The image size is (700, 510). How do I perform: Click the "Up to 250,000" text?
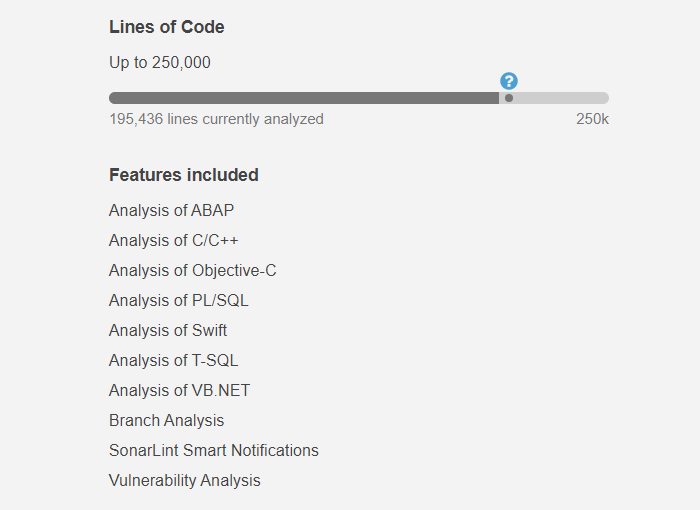coord(160,62)
